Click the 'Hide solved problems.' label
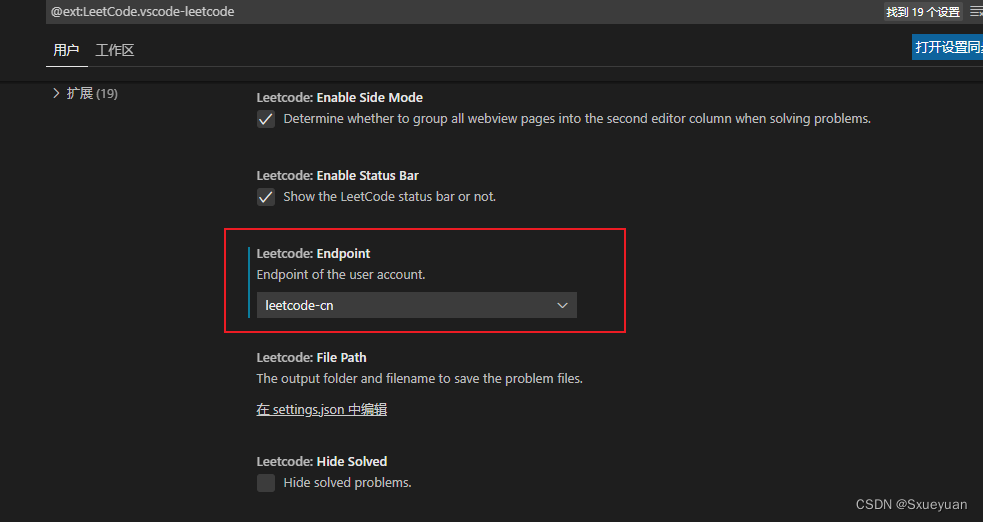The image size is (983, 522). 347,483
